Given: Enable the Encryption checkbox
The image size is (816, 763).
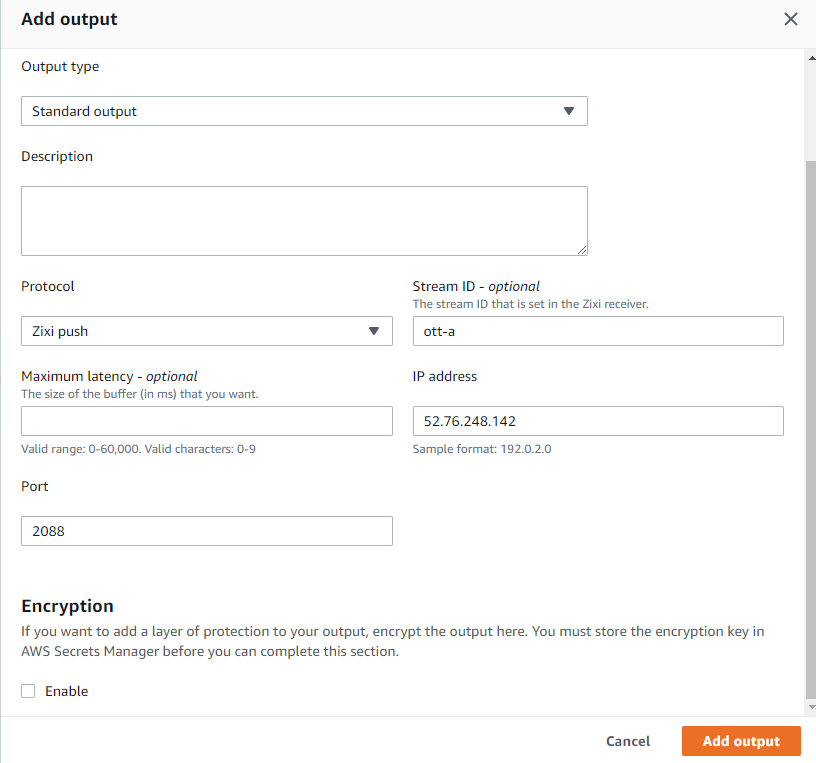Looking at the screenshot, I should (x=28, y=691).
